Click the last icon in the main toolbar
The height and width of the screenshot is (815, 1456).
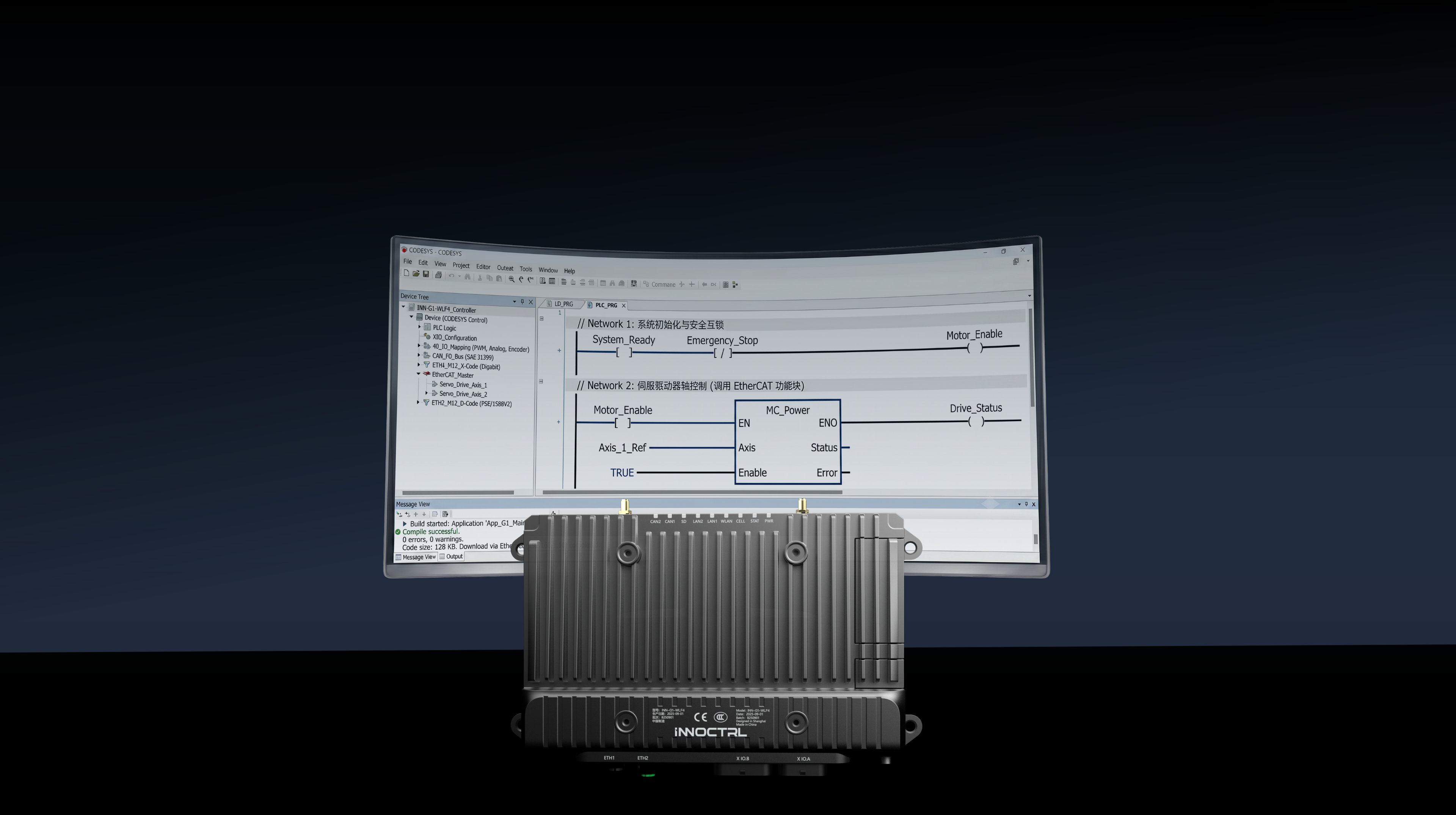point(735,284)
